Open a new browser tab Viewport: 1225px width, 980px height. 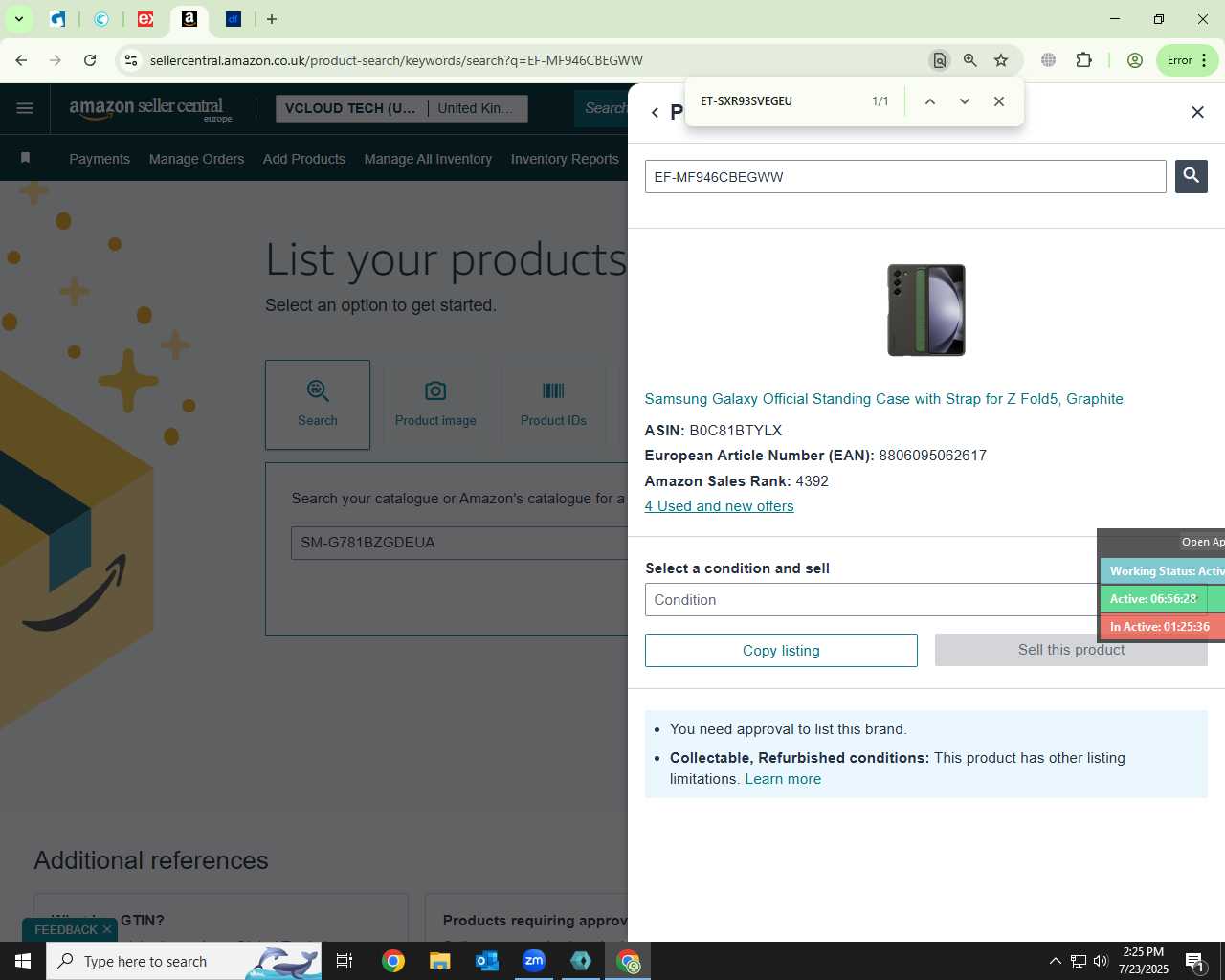[x=272, y=19]
